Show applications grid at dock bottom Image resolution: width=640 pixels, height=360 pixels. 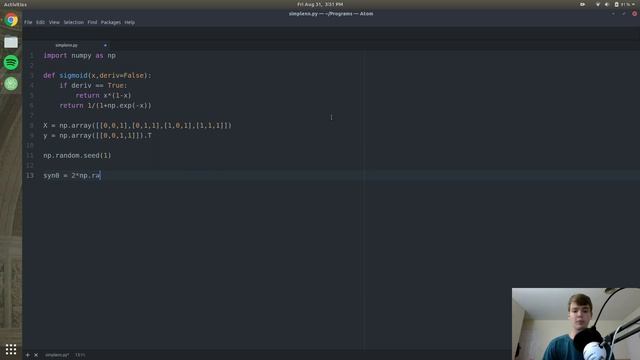point(11,349)
